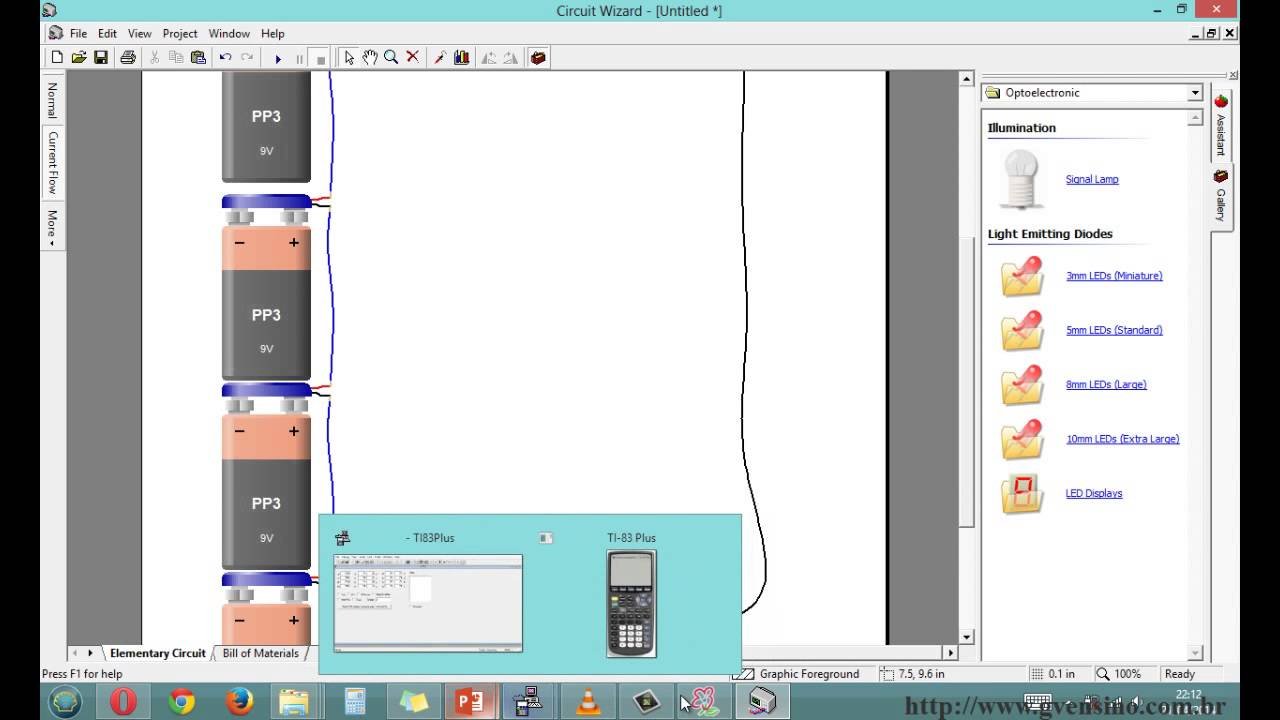Open the Assistant side panel tab

point(1220,125)
